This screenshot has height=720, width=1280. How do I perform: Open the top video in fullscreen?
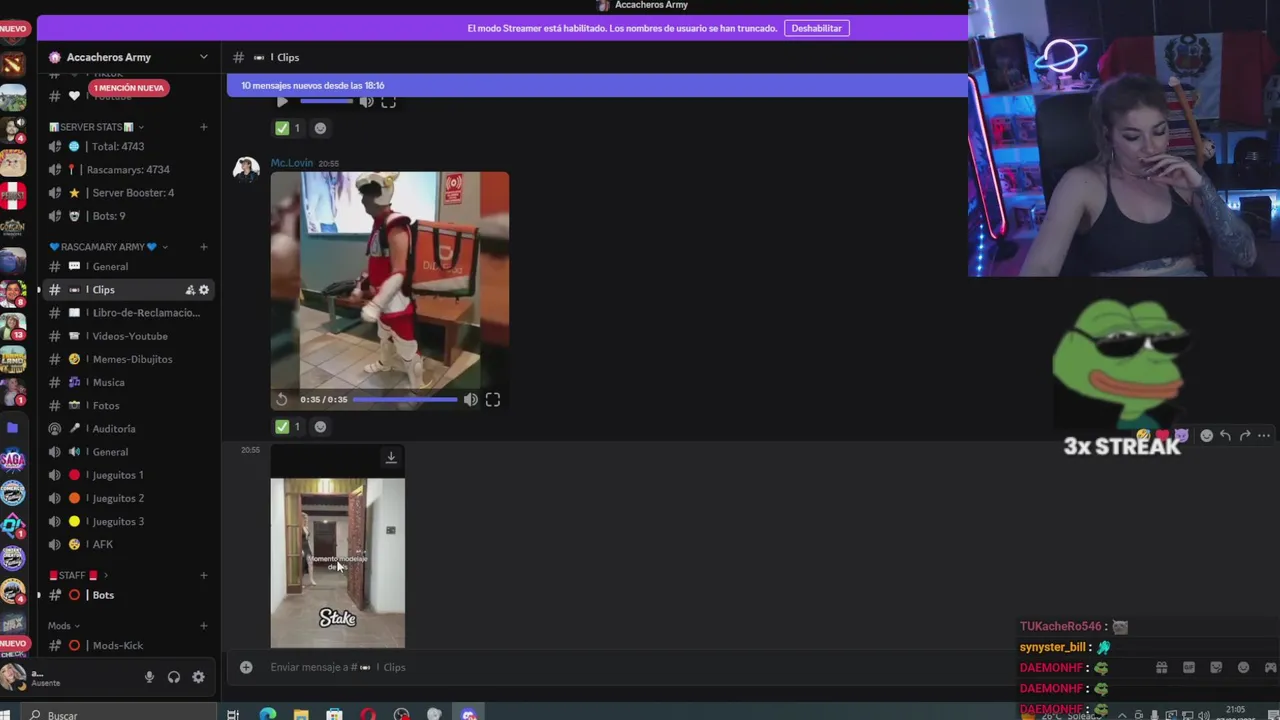pyautogui.click(x=389, y=102)
